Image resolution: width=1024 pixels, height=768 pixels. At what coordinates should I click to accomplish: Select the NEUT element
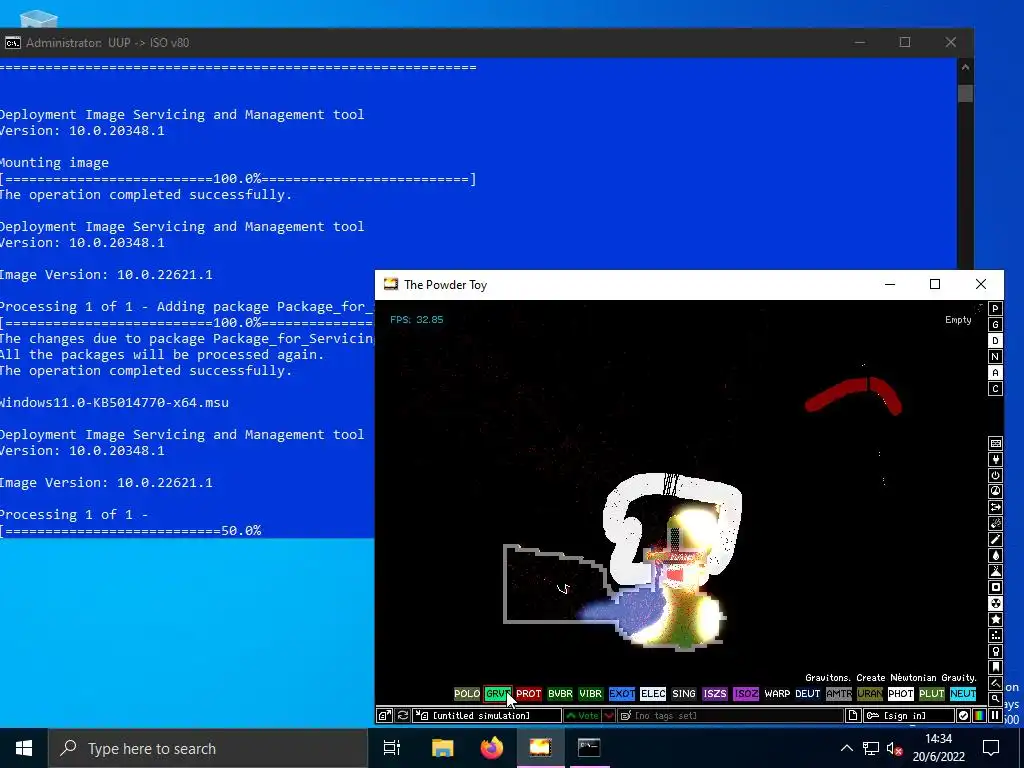963,694
